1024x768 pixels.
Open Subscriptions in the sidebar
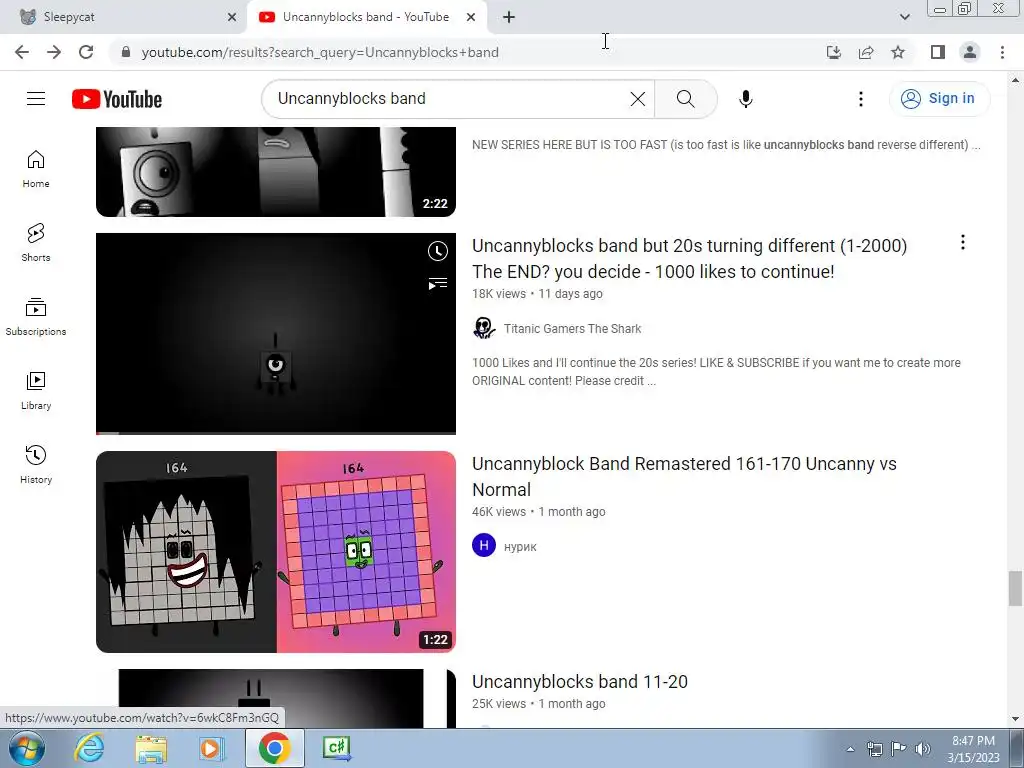pyautogui.click(x=36, y=317)
